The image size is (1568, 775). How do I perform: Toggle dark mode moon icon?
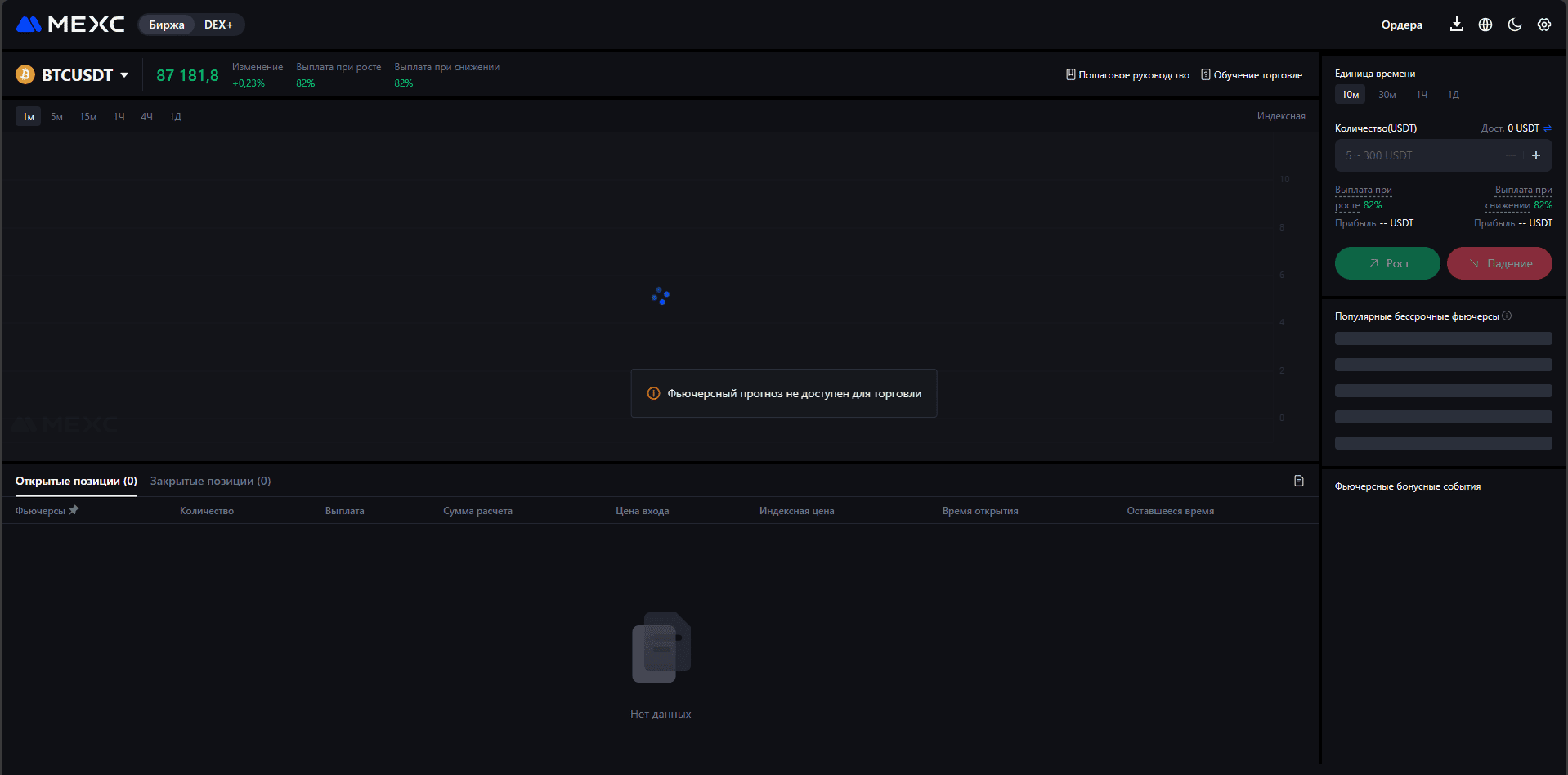(1515, 25)
